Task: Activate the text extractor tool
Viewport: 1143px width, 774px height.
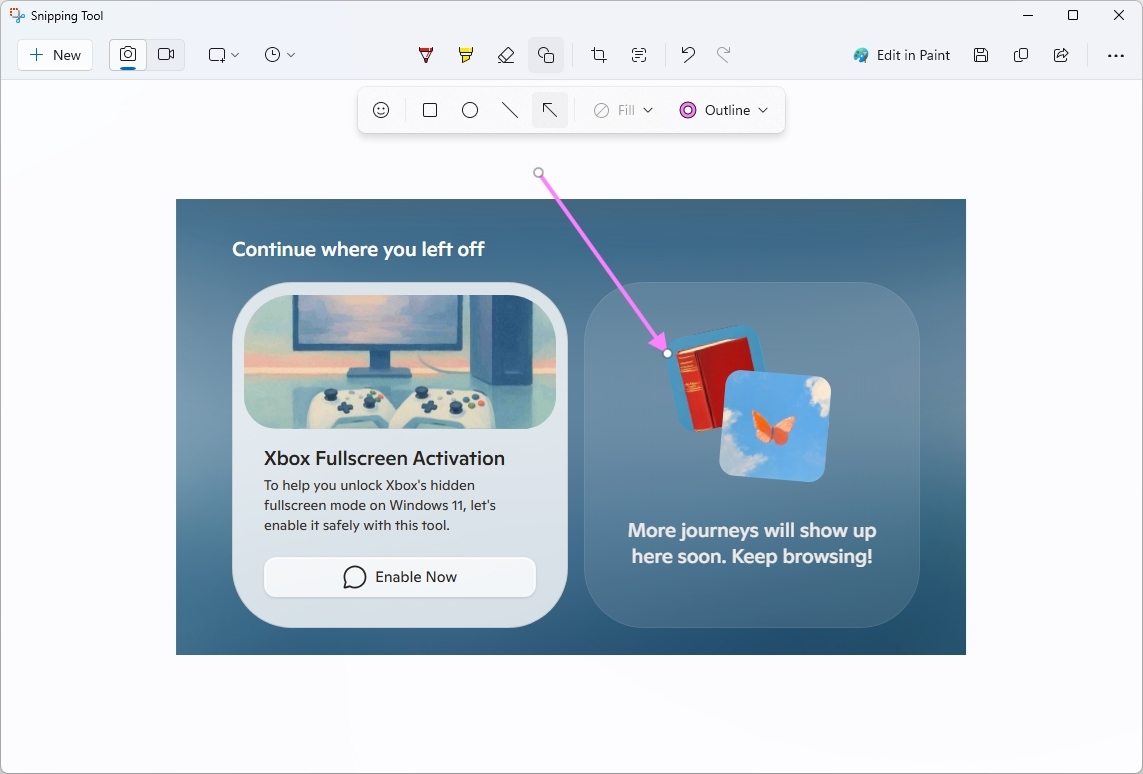Action: coord(639,55)
